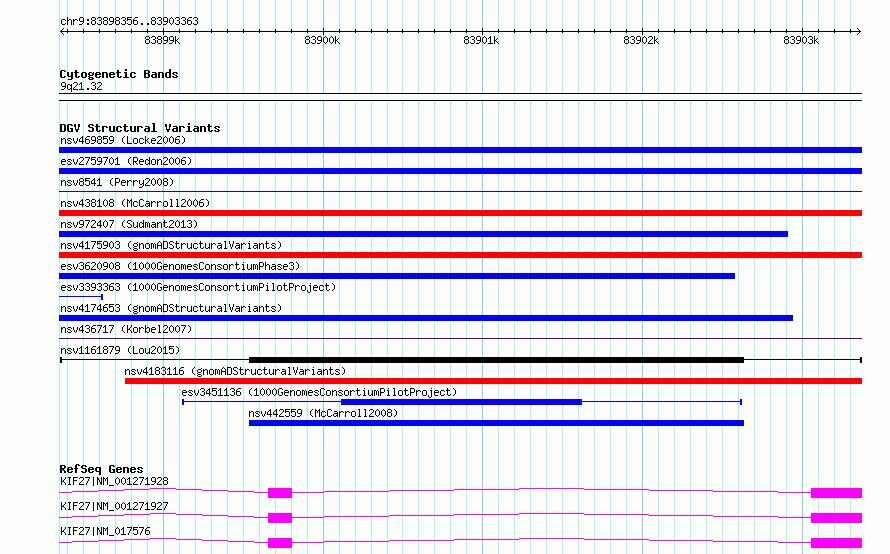This screenshot has width=890, height=554.
Task: Open the nsv972407 (Sudmant2013) label
Action: 129,224
